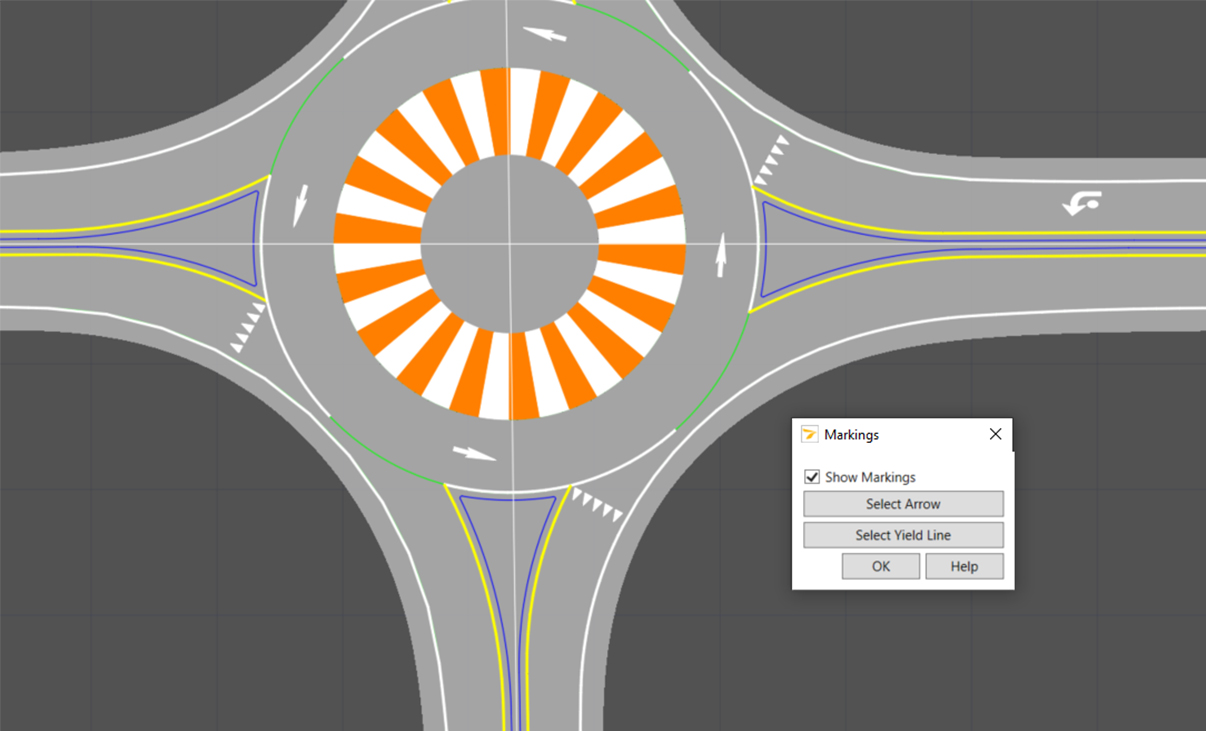Click the yellow arrow logo in the Markings title bar
Screen dimensions: 1206x731
point(809,434)
